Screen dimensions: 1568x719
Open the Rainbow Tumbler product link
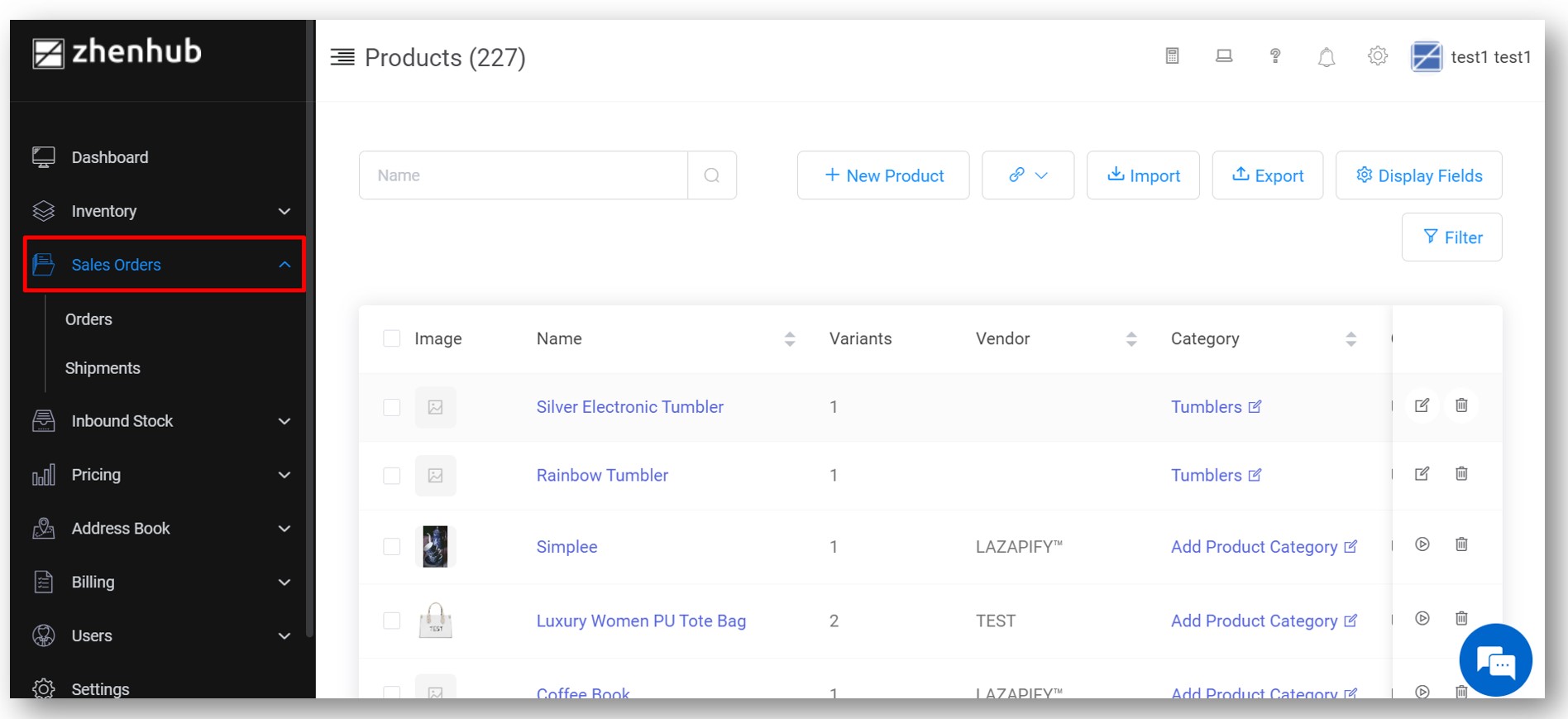point(602,476)
